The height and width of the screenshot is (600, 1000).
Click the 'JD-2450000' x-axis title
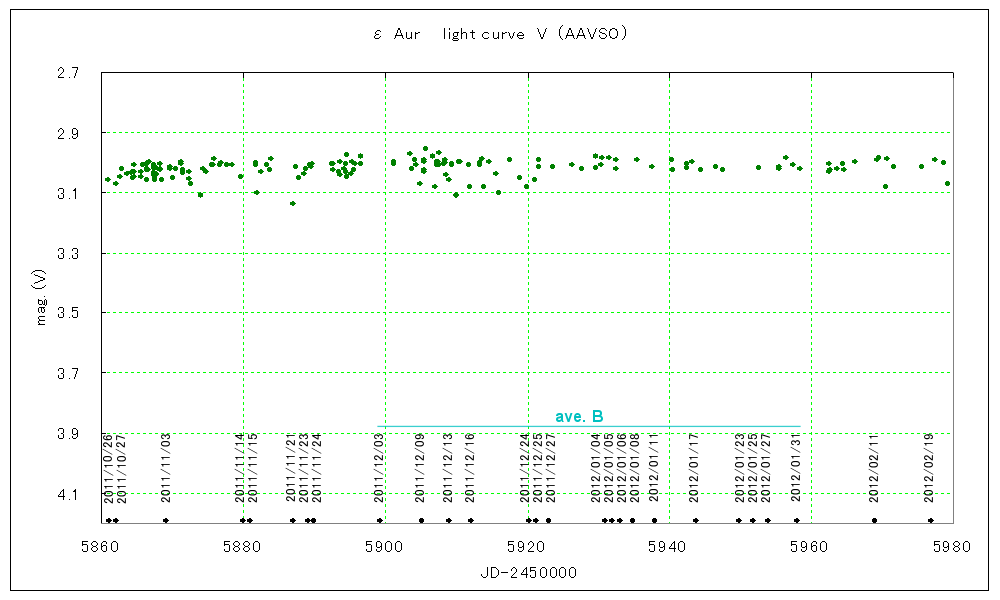[x=527, y=572]
